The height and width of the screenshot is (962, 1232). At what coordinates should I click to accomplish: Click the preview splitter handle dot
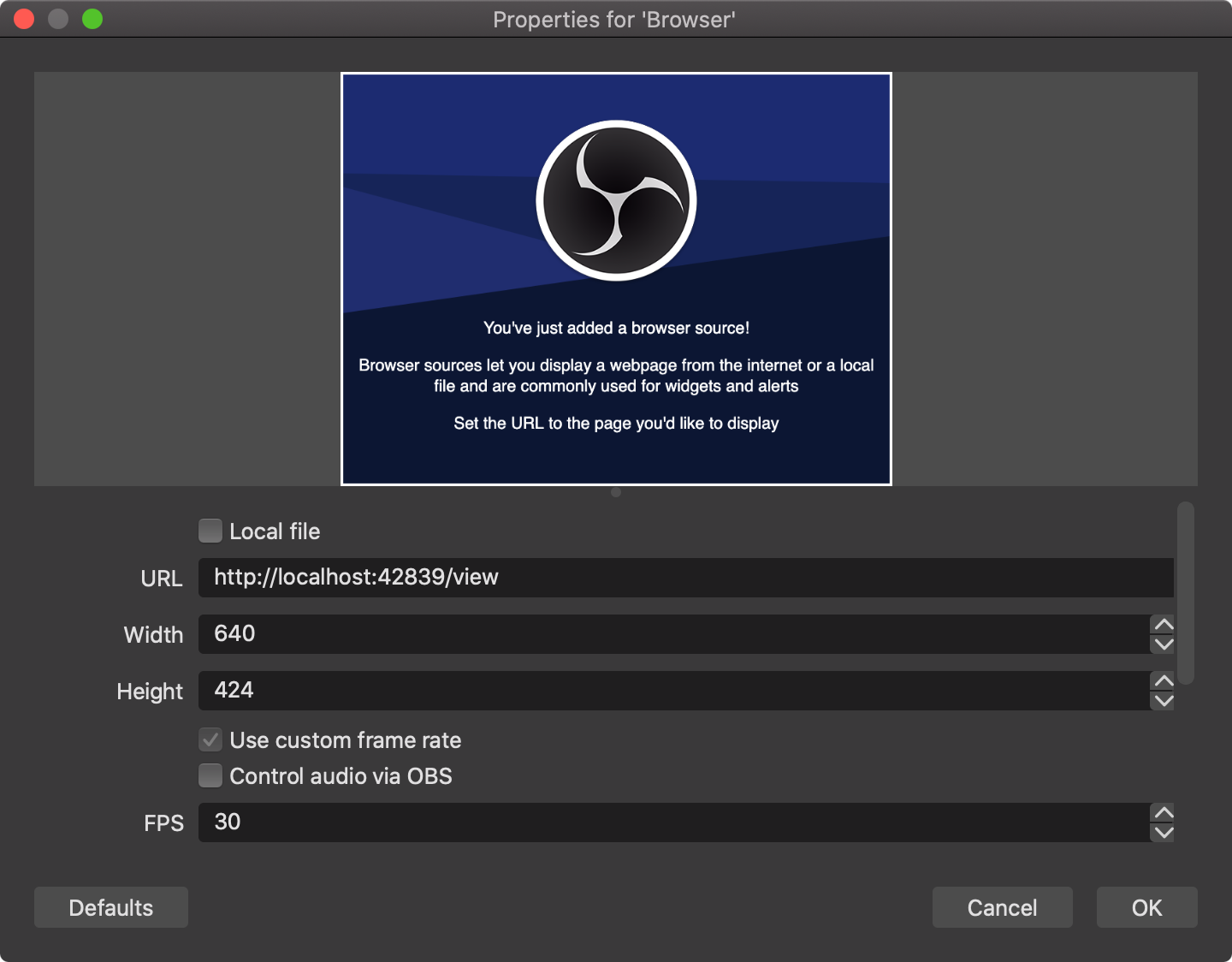[616, 492]
